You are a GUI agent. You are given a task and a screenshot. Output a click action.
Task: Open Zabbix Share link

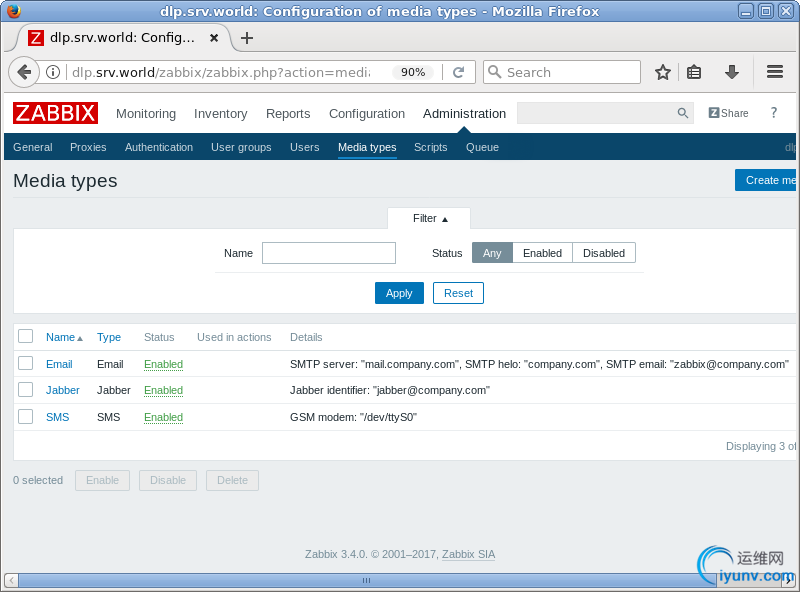(x=728, y=113)
